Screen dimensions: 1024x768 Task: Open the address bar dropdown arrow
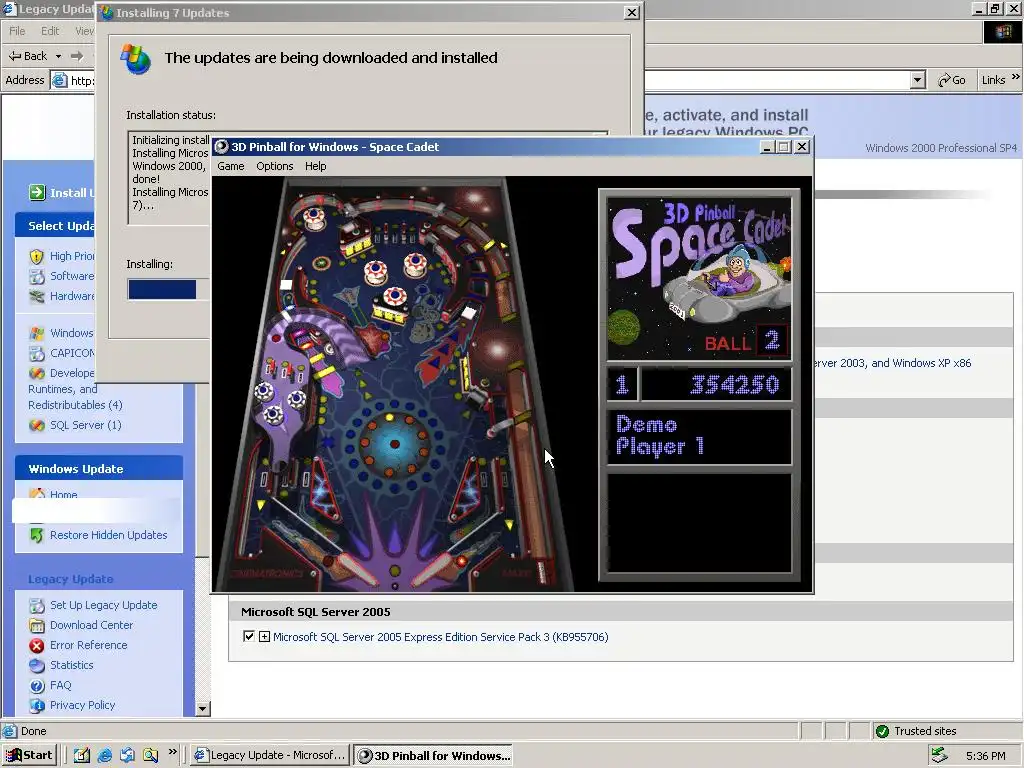point(918,80)
